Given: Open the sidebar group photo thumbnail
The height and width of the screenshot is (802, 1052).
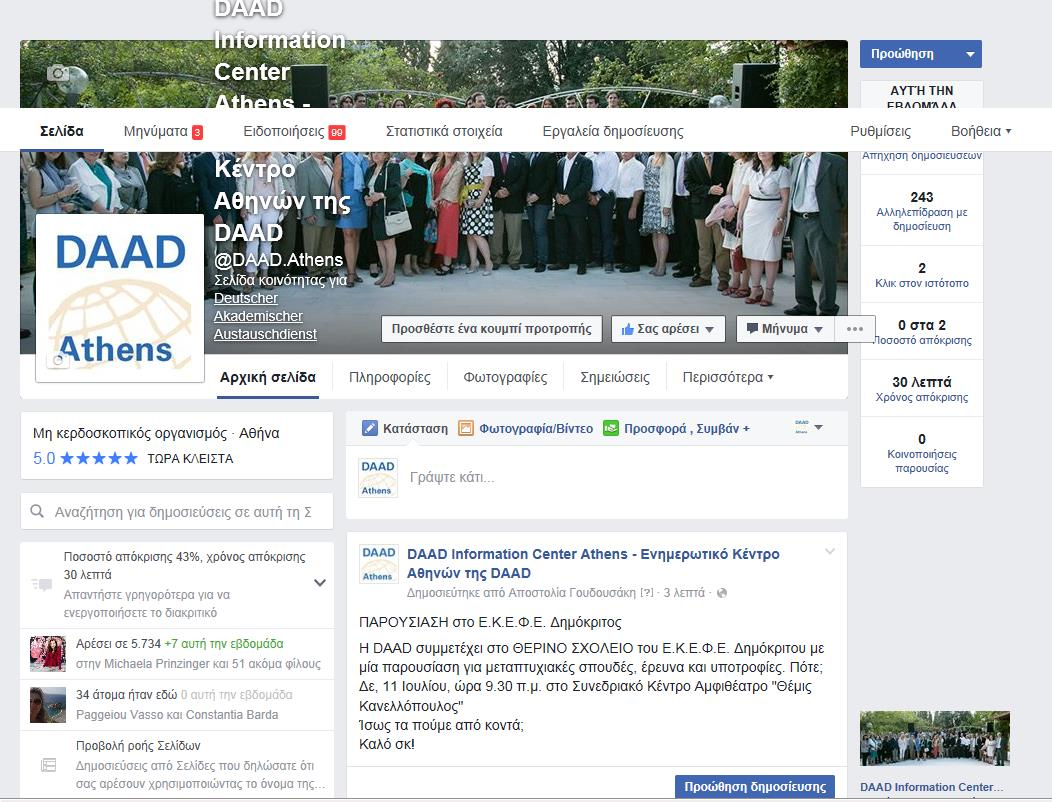Looking at the screenshot, I should click(x=935, y=739).
